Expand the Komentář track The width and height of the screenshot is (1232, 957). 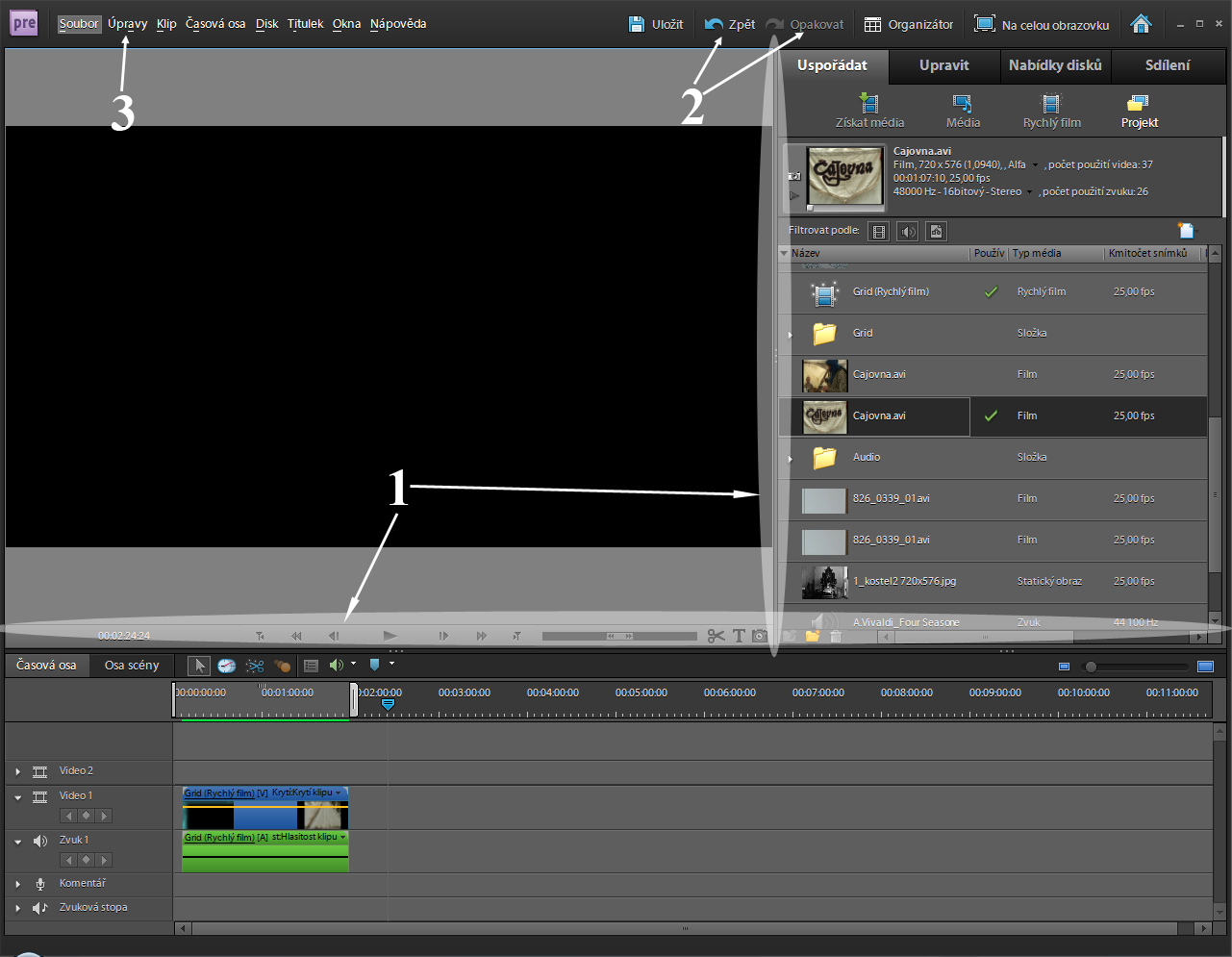[x=17, y=884]
